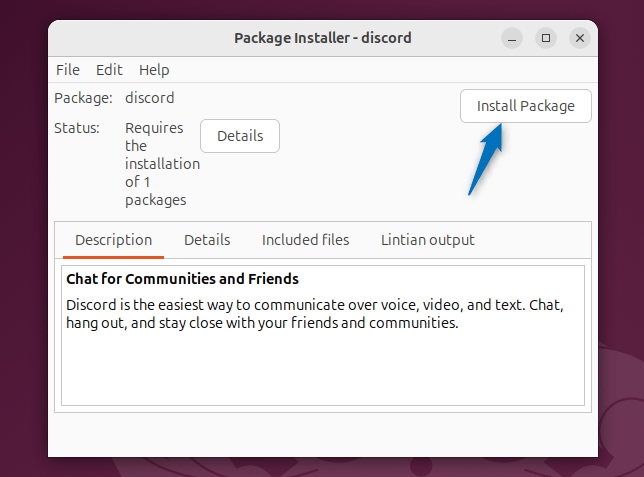Open the File menu
The height and width of the screenshot is (477, 644).
pos(68,70)
